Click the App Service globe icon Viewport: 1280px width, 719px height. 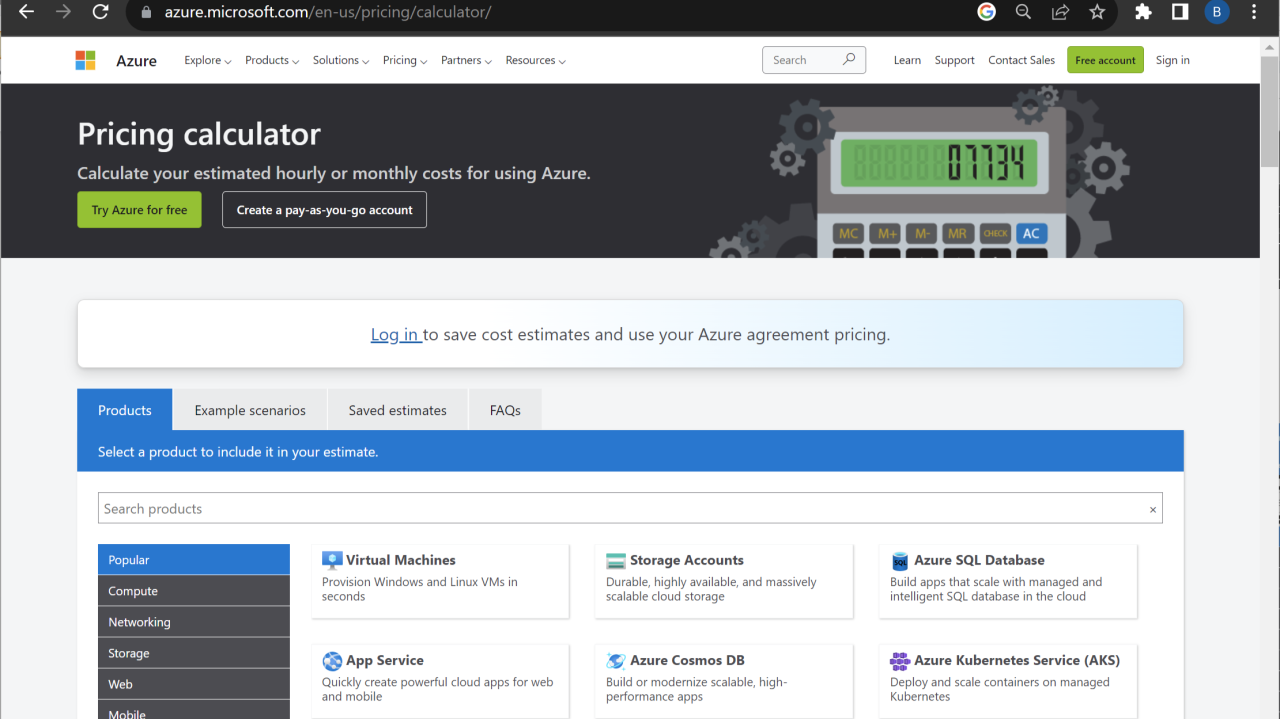332,661
